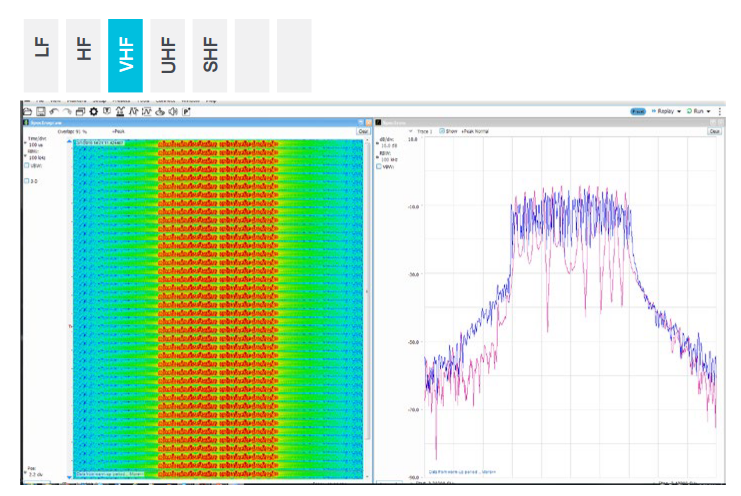Screen dimensions: 741x496
Task: Enable the 3-D checkbox in Spectrogram panel
Action: click(27, 181)
